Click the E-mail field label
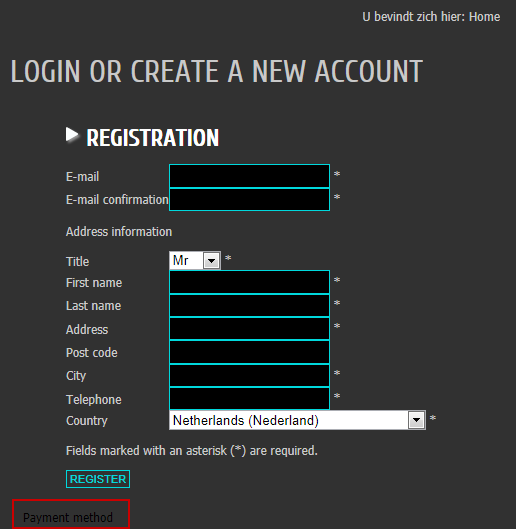Image resolution: width=516 pixels, height=529 pixels. click(x=82, y=176)
